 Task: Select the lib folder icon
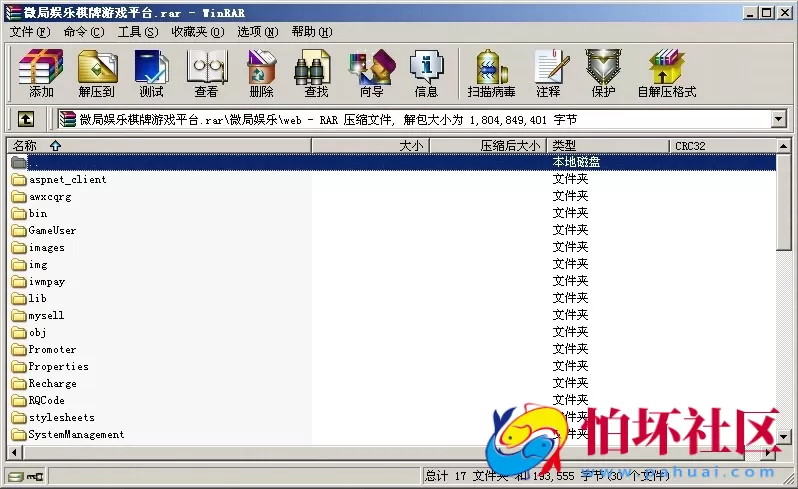(x=19, y=299)
